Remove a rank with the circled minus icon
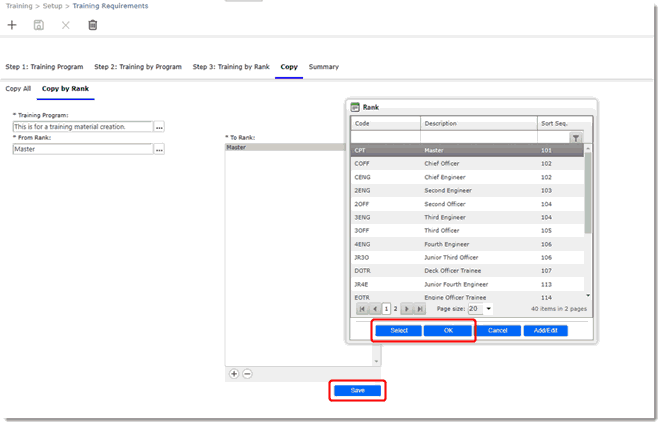 click(x=247, y=373)
